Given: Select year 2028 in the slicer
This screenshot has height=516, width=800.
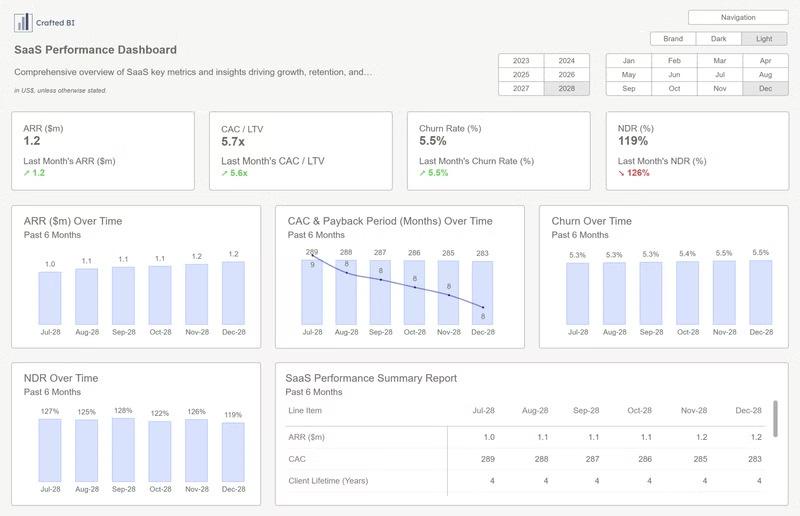Looking at the screenshot, I should [566, 88].
